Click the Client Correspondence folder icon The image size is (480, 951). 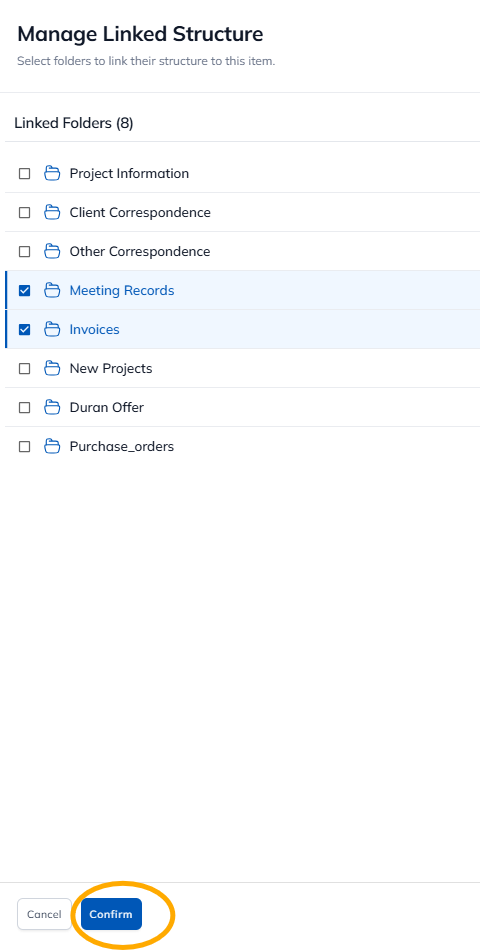tap(52, 212)
